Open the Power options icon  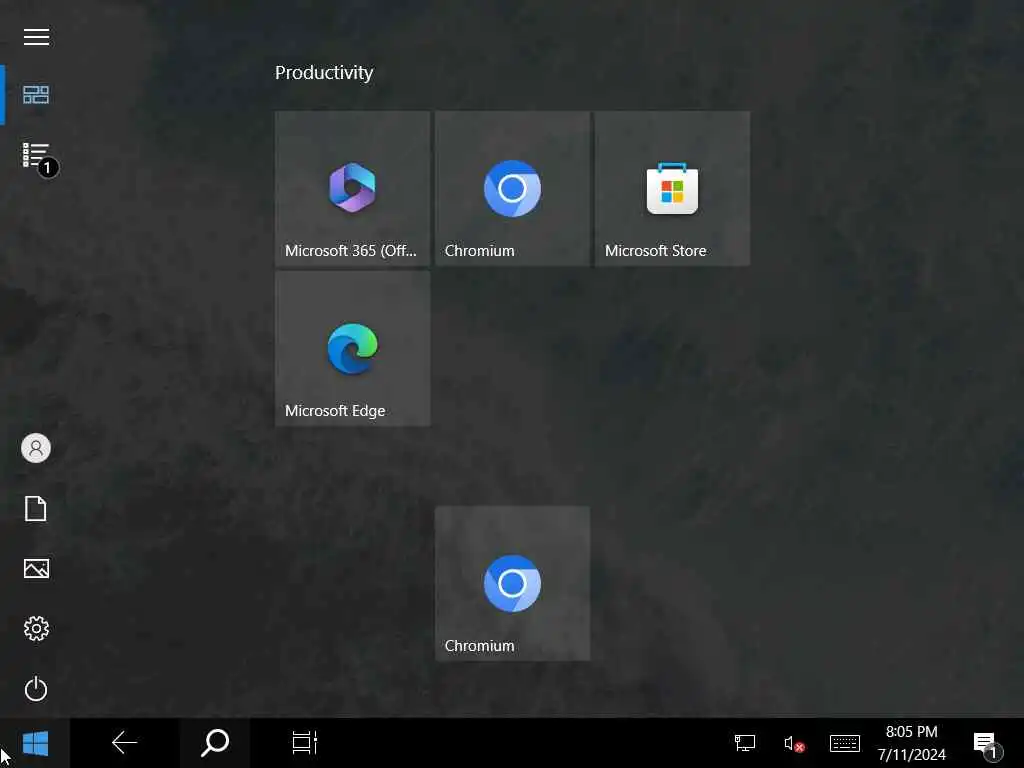coord(36,688)
